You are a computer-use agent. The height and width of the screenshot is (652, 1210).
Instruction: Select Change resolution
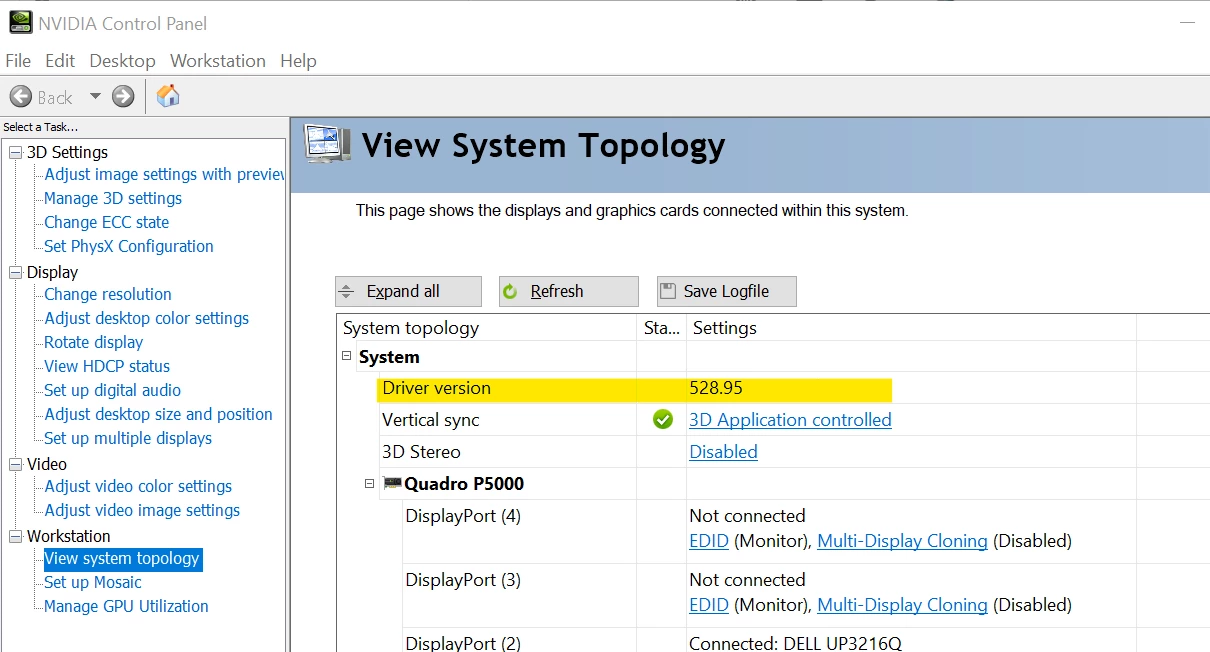click(108, 294)
